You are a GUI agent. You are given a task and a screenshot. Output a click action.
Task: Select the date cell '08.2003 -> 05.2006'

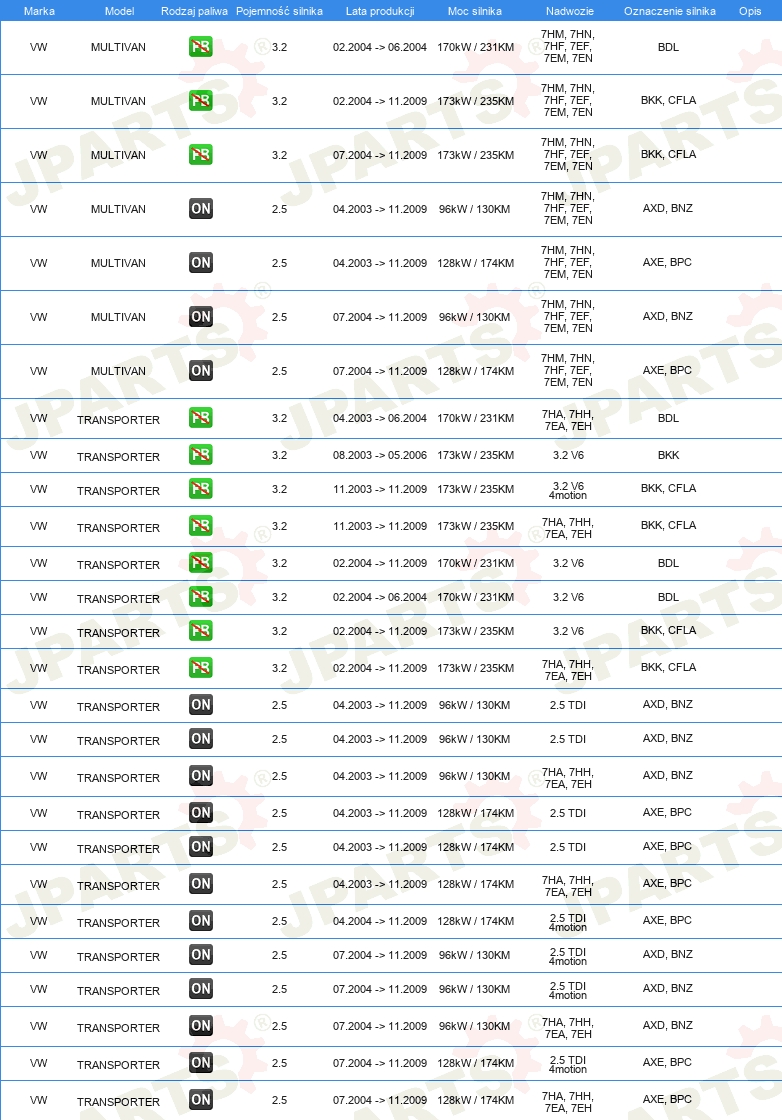pos(380,455)
